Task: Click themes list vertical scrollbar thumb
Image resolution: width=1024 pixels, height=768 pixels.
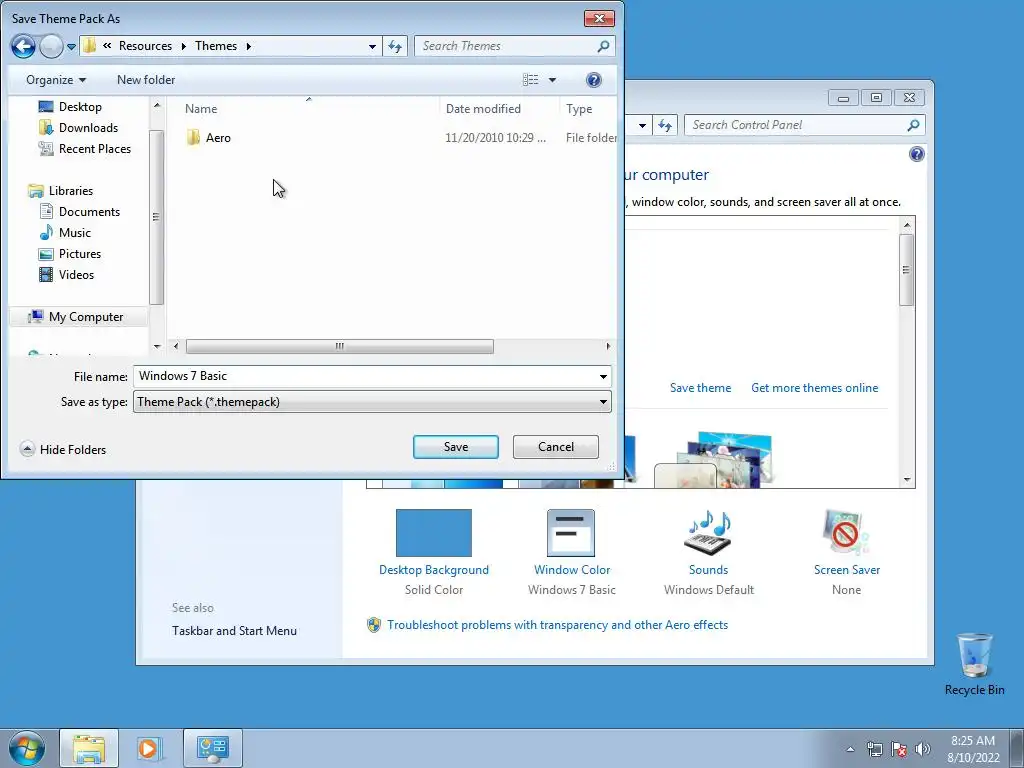Action: coord(906,269)
